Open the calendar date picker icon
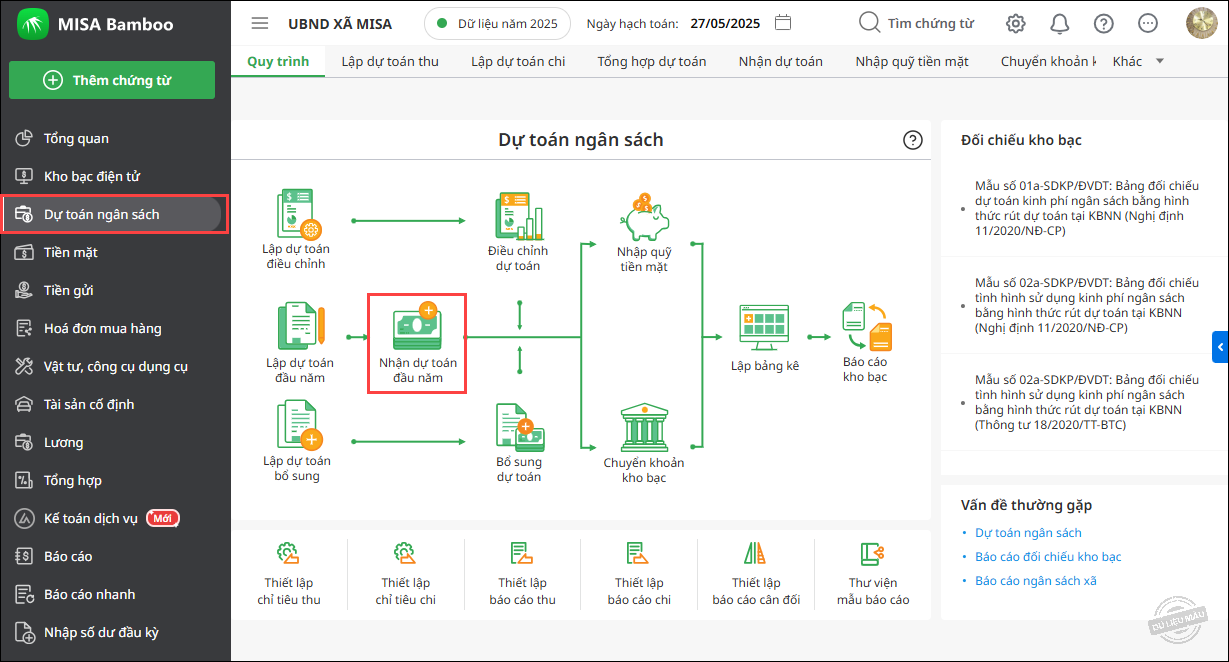 tap(784, 23)
